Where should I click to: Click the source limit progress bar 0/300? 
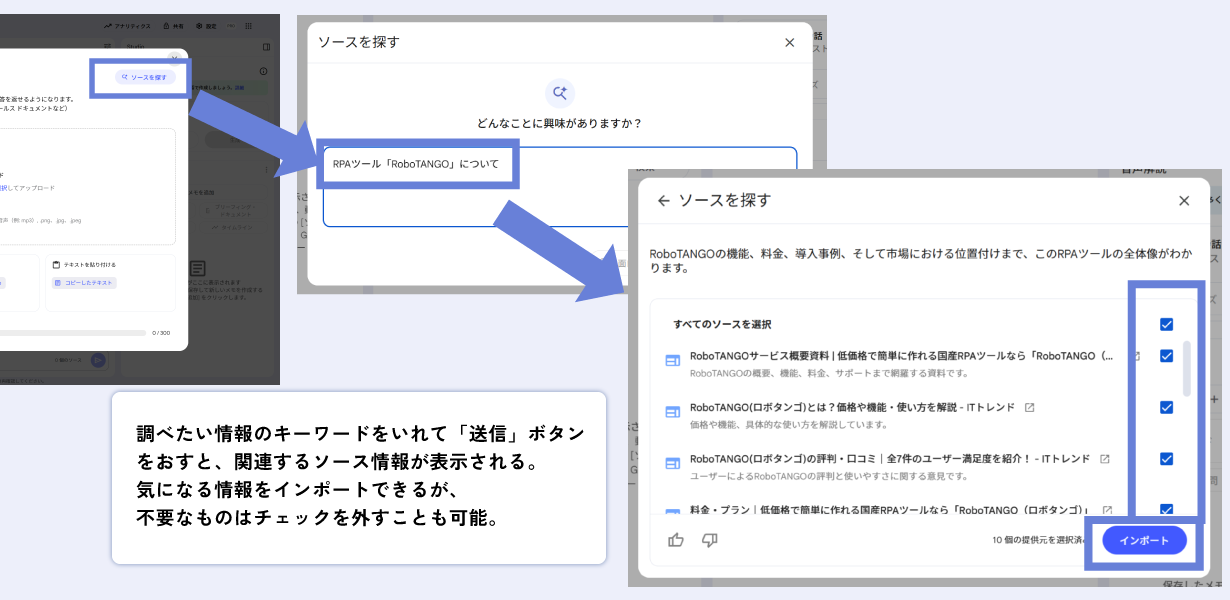pos(73,333)
